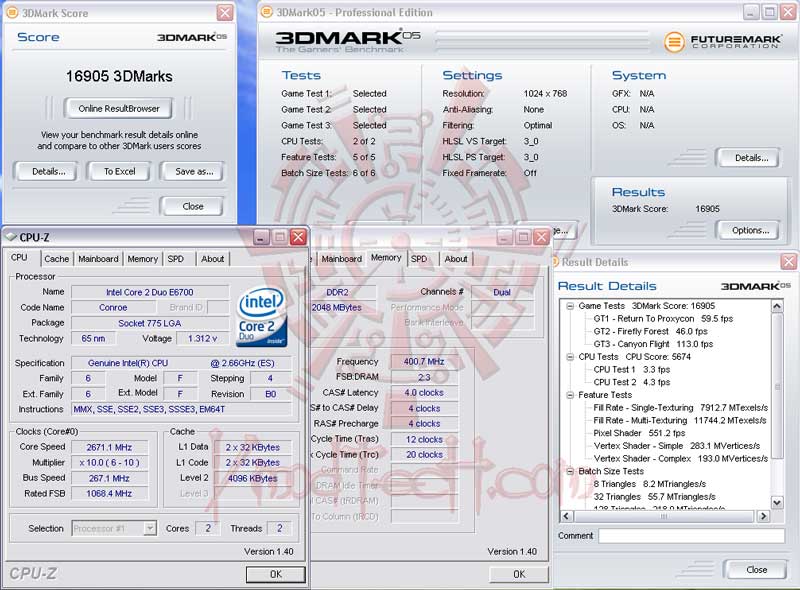Click the memory Frequency 400.7 MHz value
Screen dimensions: 800x590
click(x=424, y=362)
